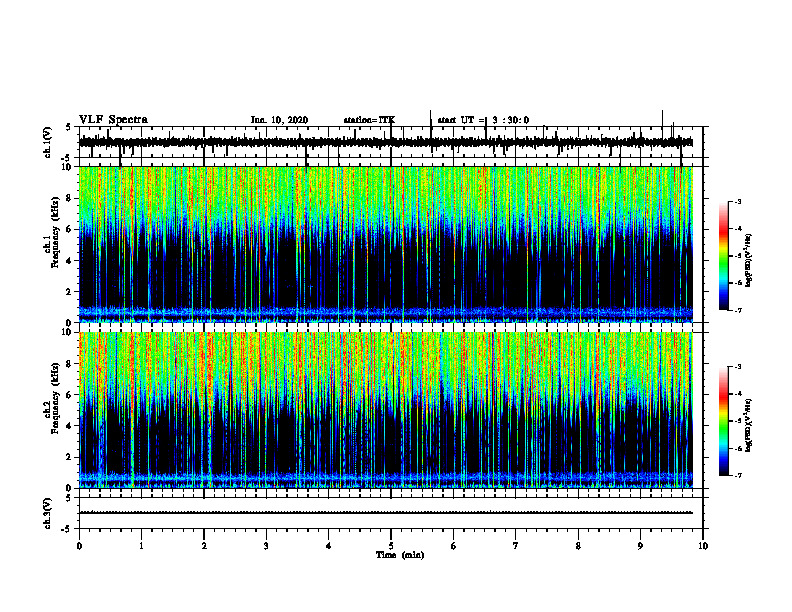Viewport: 792px width, 612px height.
Task: Select ch.2 frequency tick "8"
Action: 71,364
